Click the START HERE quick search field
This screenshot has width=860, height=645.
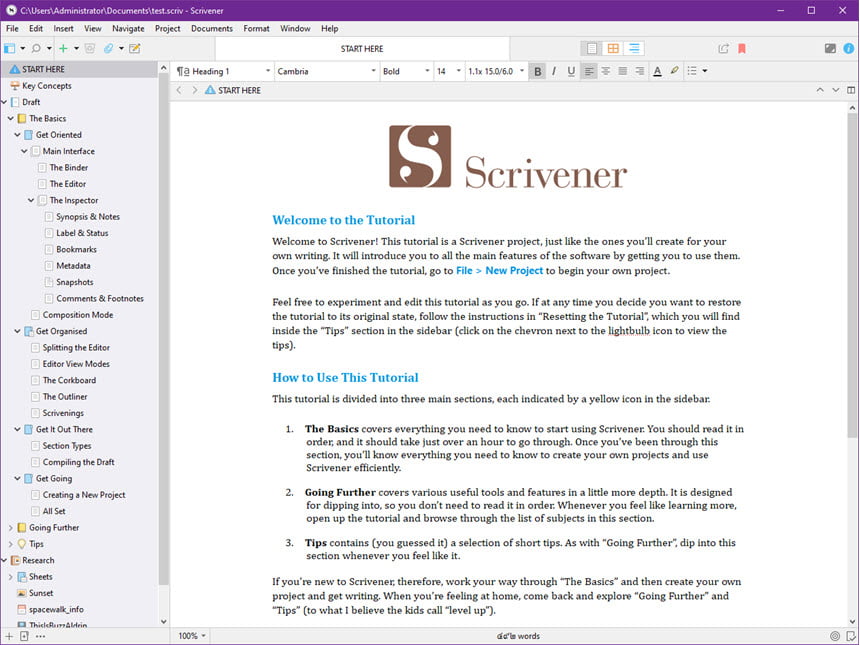click(x=362, y=49)
